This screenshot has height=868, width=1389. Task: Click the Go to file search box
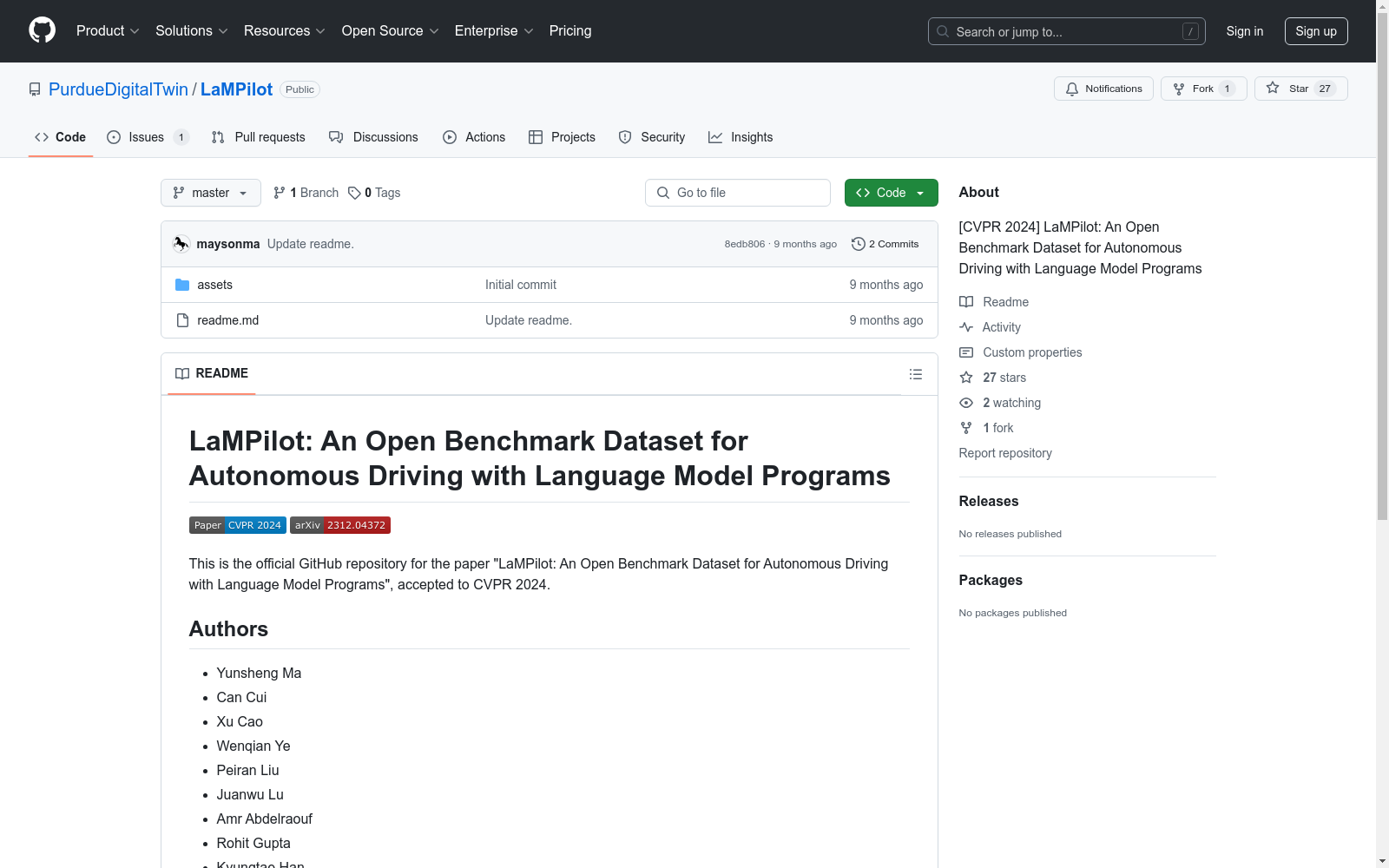(738, 193)
